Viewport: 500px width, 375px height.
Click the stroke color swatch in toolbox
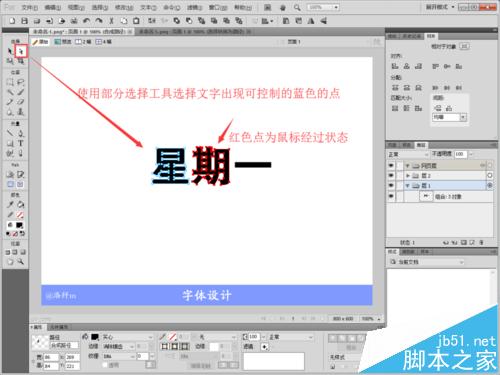coord(19,215)
